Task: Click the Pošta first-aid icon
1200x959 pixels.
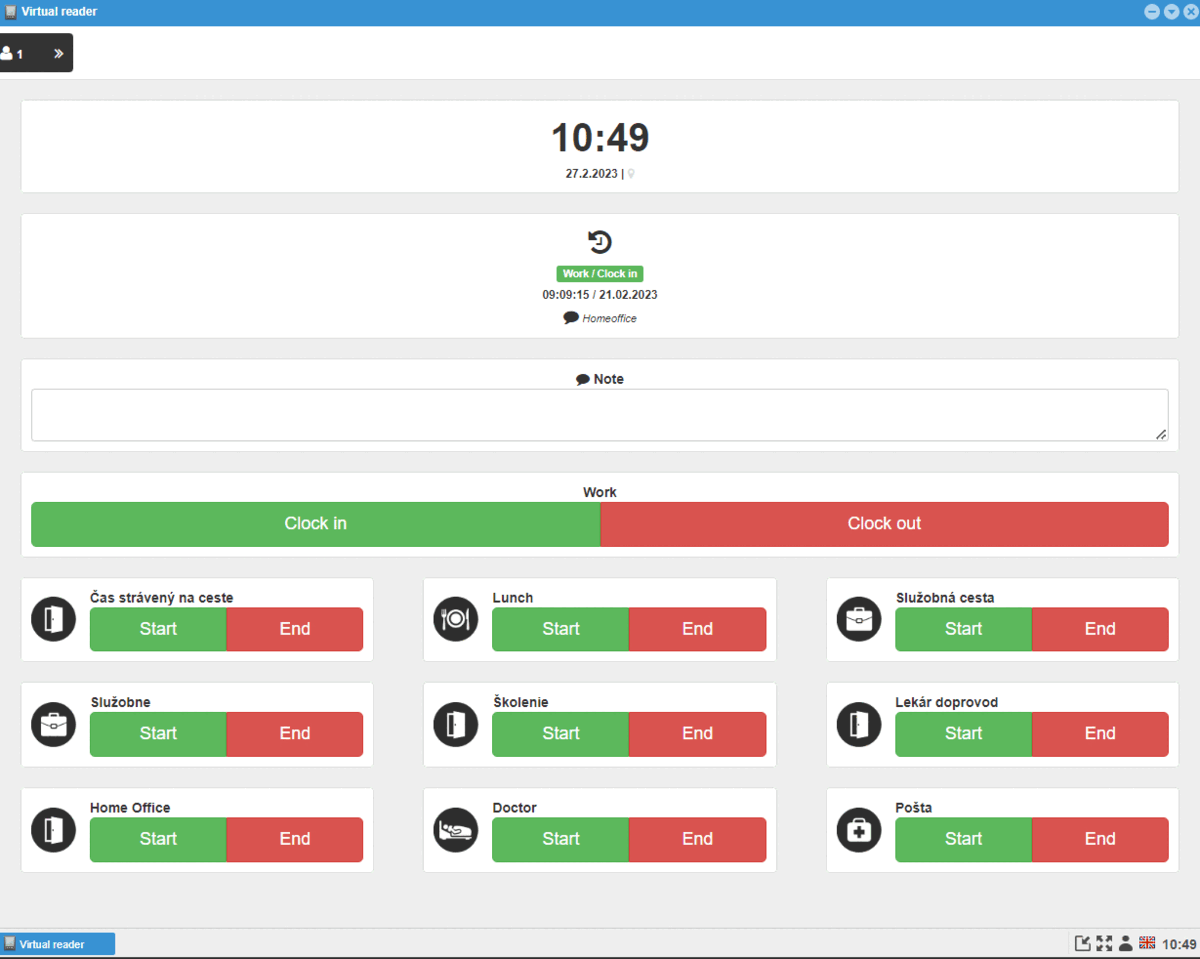Action: (x=858, y=830)
